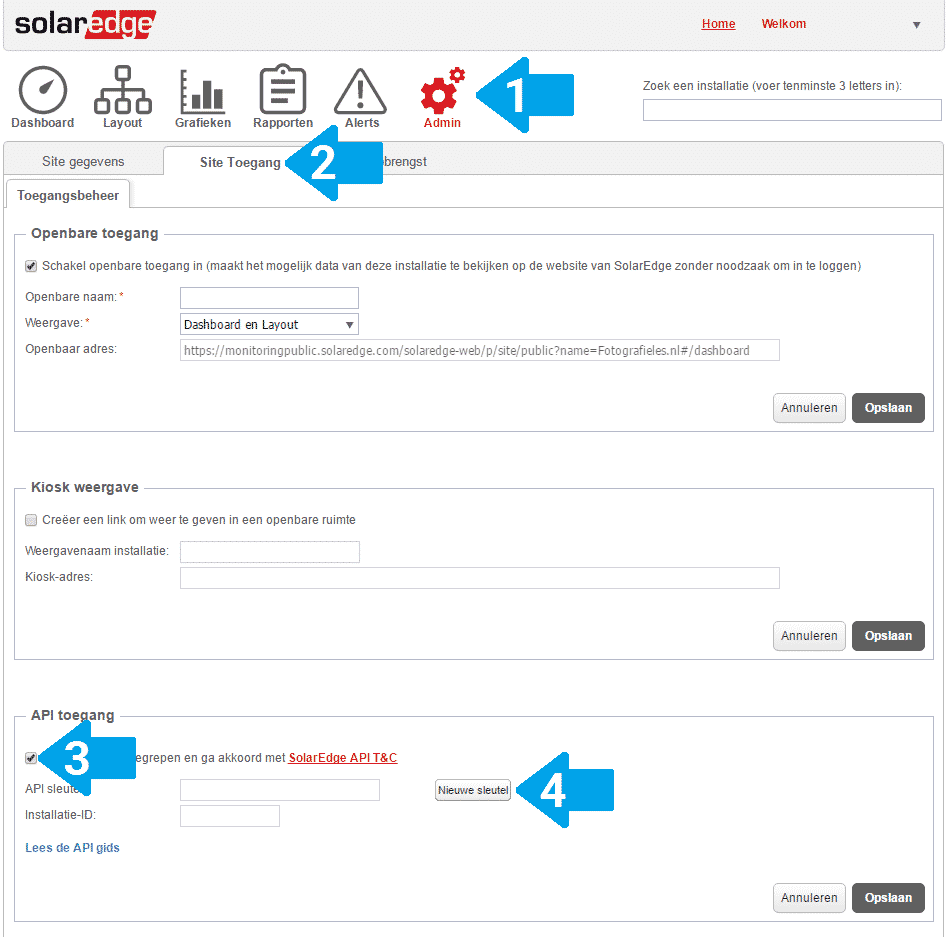Screen dimensions: 952x937
Task: Open the Layout hierarchy icon
Action: coord(123,90)
